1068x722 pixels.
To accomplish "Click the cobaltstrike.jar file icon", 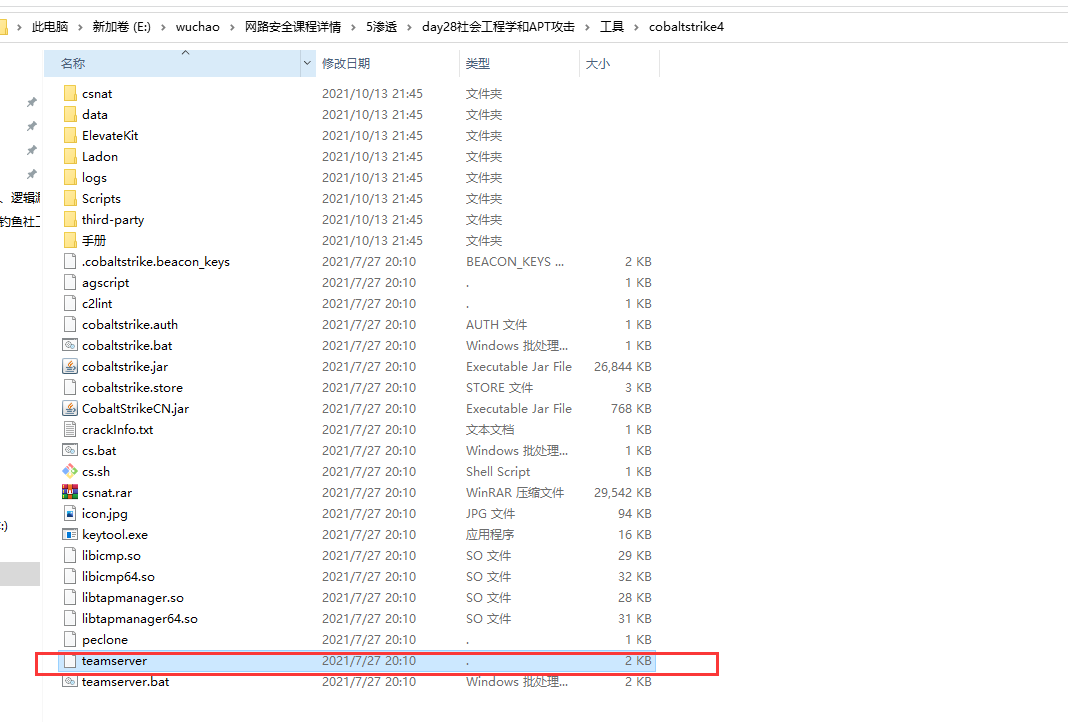I will click(69, 366).
